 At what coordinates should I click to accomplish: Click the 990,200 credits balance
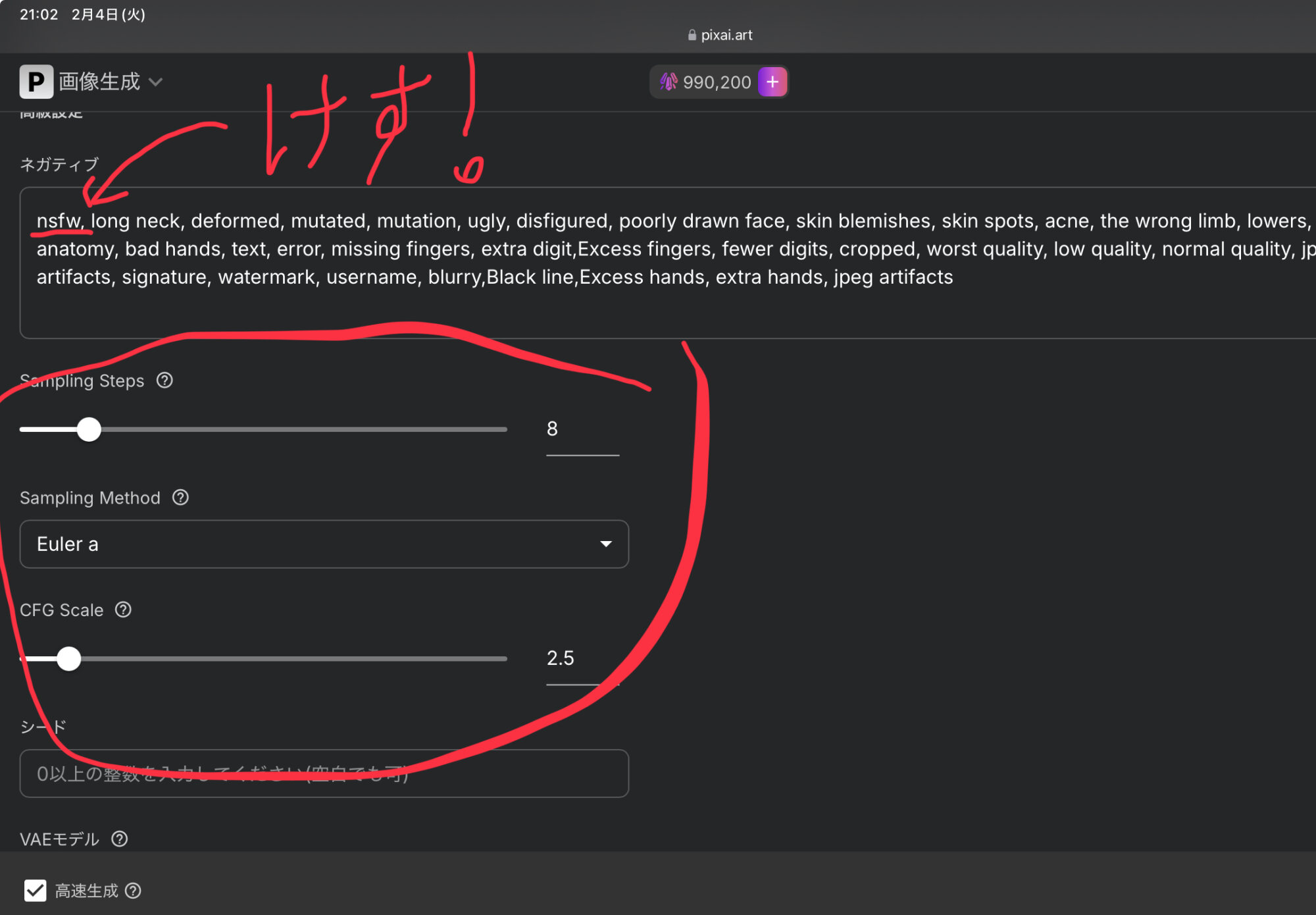[x=717, y=82]
